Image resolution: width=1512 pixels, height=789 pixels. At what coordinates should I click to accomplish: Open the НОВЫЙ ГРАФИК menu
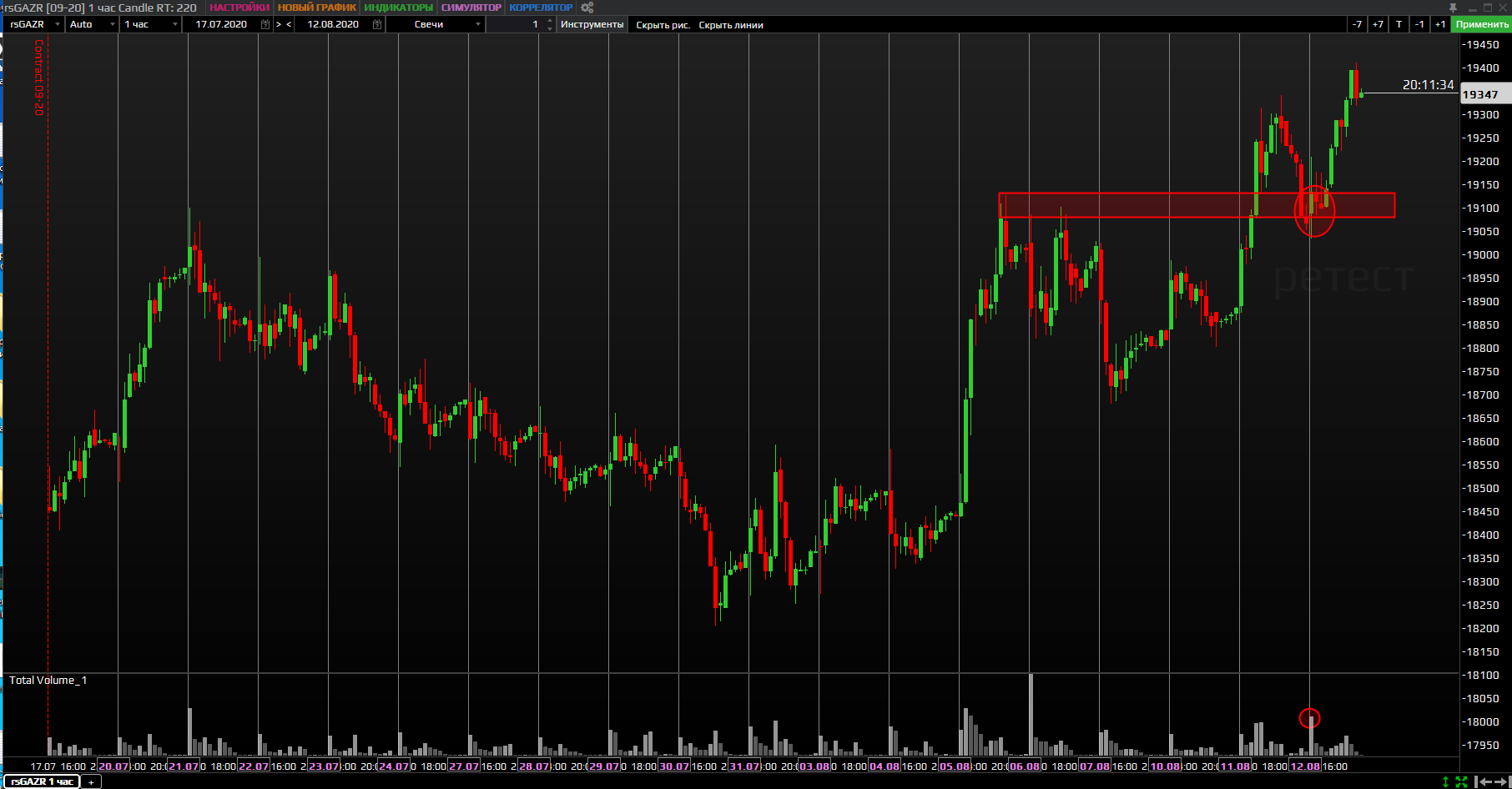(x=317, y=8)
